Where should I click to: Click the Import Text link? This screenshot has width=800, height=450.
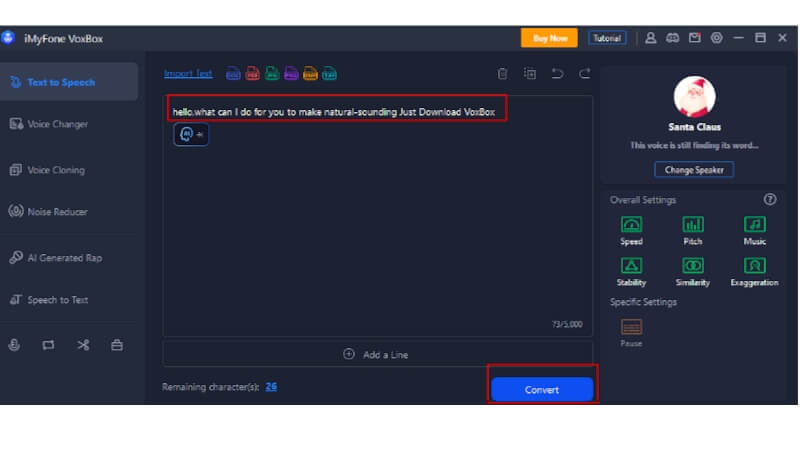click(188, 73)
